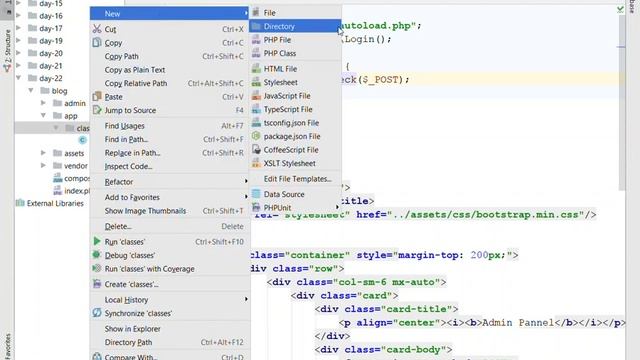Image resolution: width=640 pixels, height=360 pixels.
Task: Choose Copy Path from context menu
Action: click(170, 56)
